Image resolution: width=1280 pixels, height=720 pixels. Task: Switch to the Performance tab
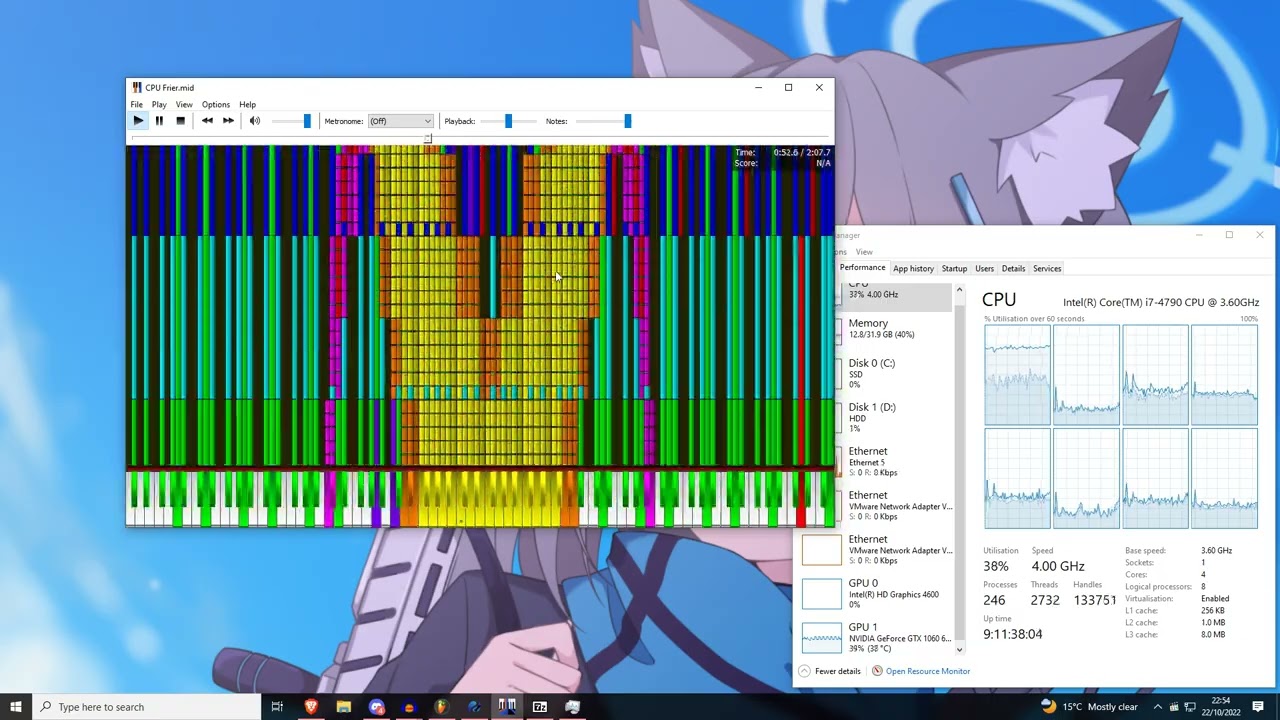pos(862,268)
